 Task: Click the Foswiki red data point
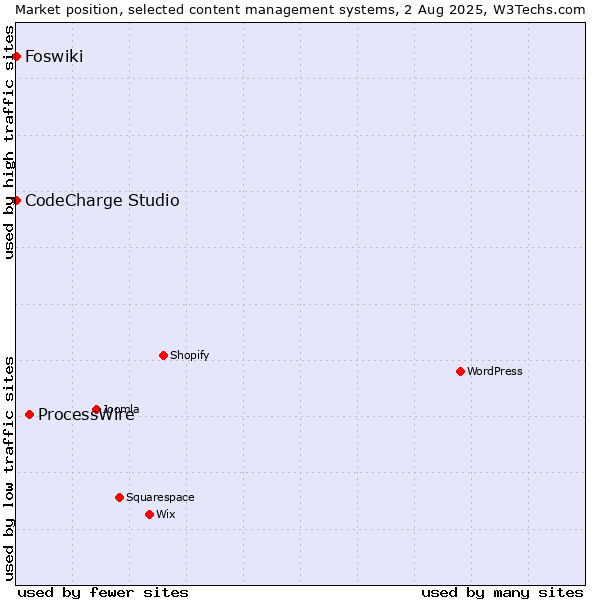[16, 57]
